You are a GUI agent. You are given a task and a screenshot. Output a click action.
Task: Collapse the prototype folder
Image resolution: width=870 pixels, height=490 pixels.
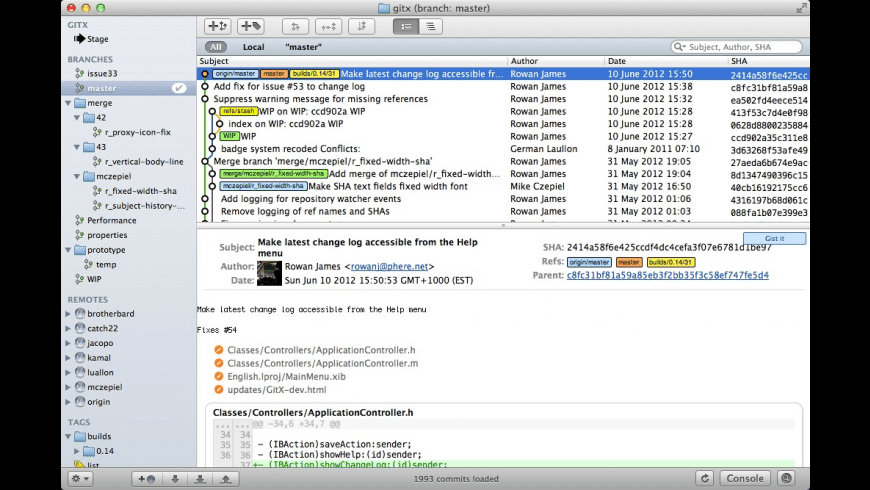(x=68, y=250)
